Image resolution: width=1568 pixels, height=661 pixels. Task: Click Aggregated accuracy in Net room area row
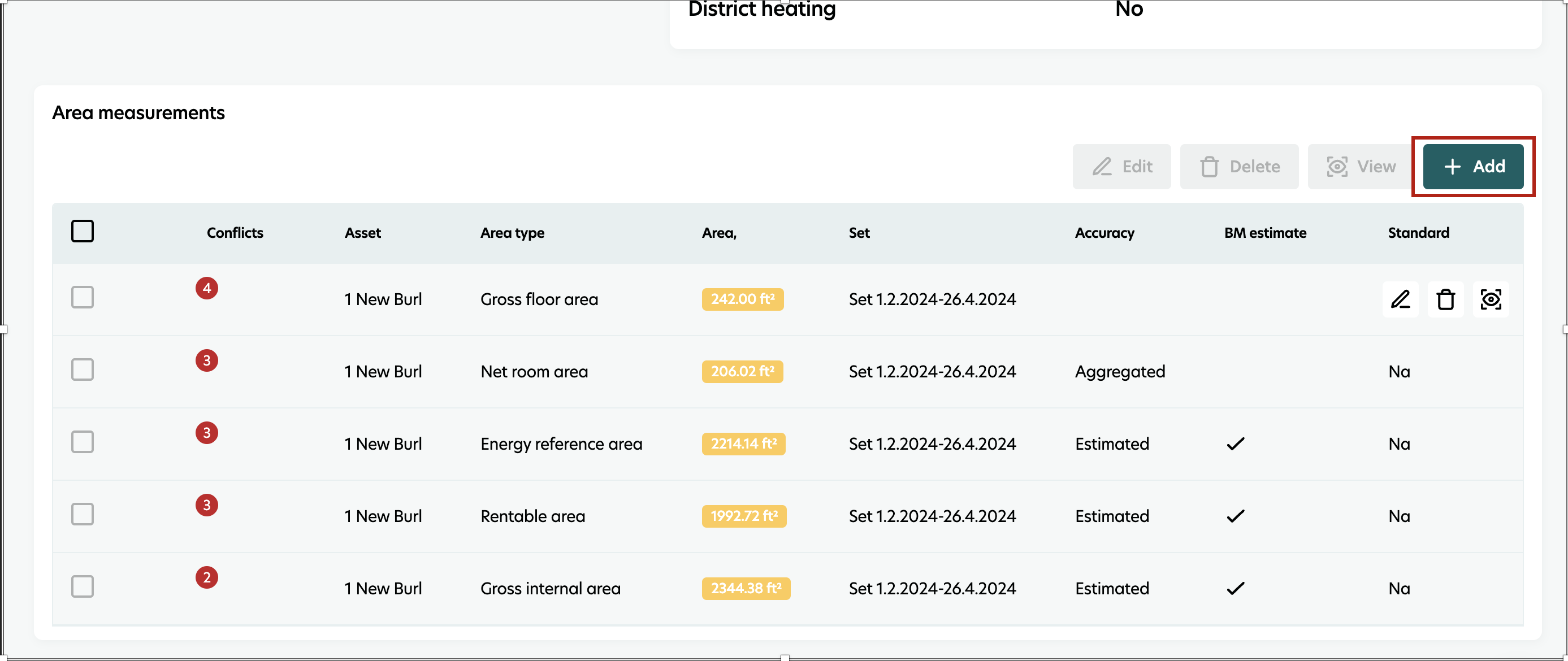pyautogui.click(x=1120, y=372)
